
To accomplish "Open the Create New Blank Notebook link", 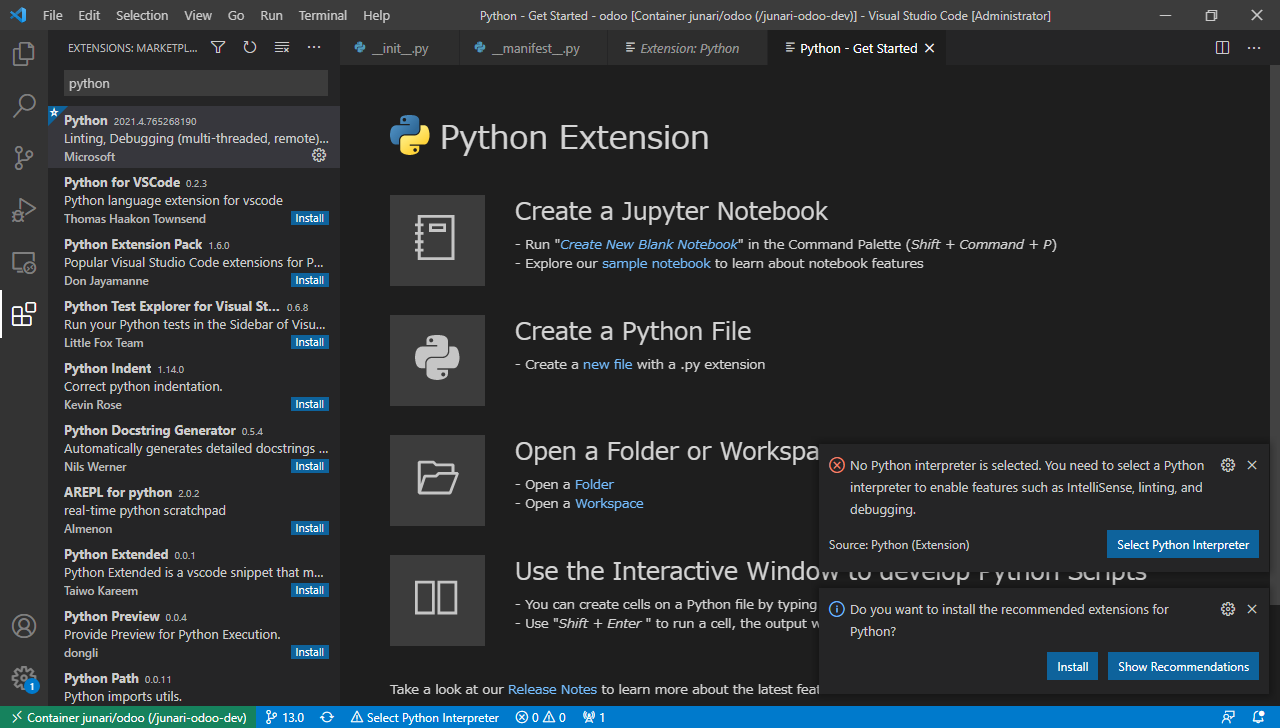I will tap(649, 244).
